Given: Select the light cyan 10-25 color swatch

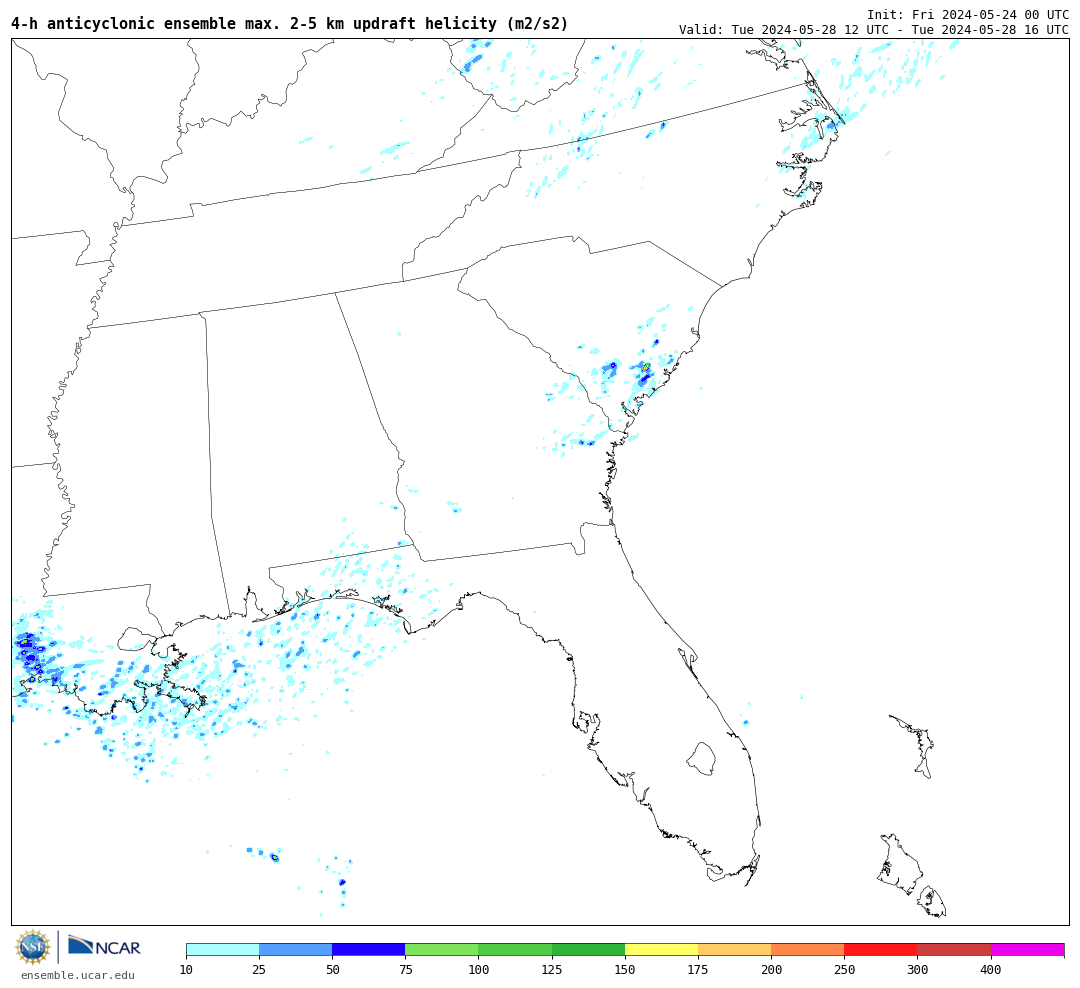Looking at the screenshot, I should click(x=222, y=949).
